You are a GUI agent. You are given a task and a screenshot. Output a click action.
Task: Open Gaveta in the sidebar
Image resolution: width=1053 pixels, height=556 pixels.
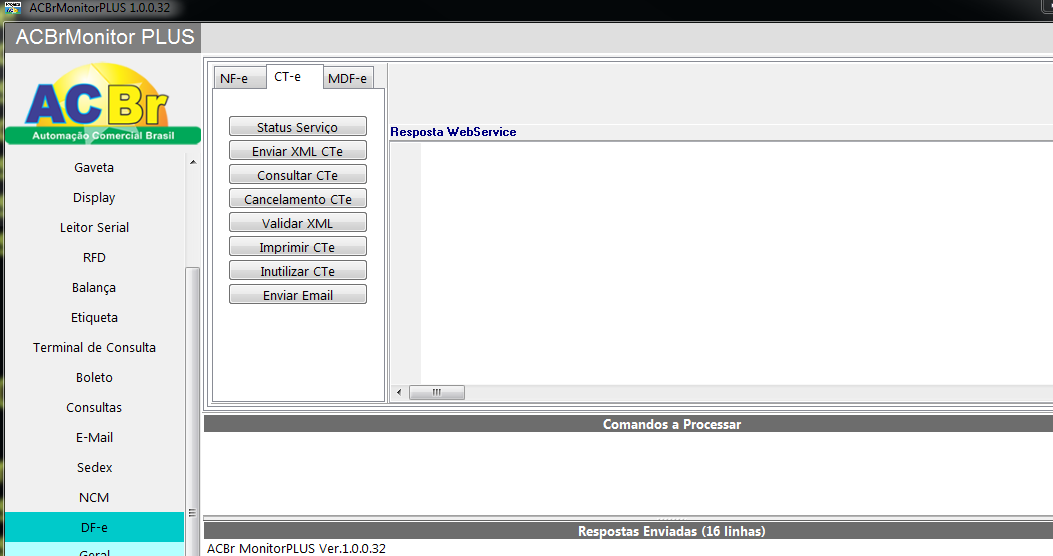click(x=94, y=167)
